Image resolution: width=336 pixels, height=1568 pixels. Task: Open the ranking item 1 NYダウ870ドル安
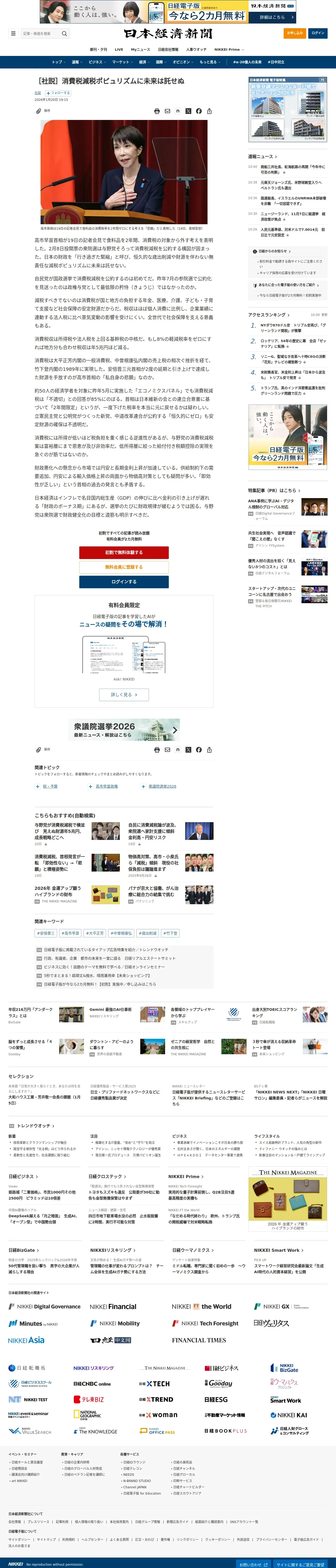(x=293, y=327)
